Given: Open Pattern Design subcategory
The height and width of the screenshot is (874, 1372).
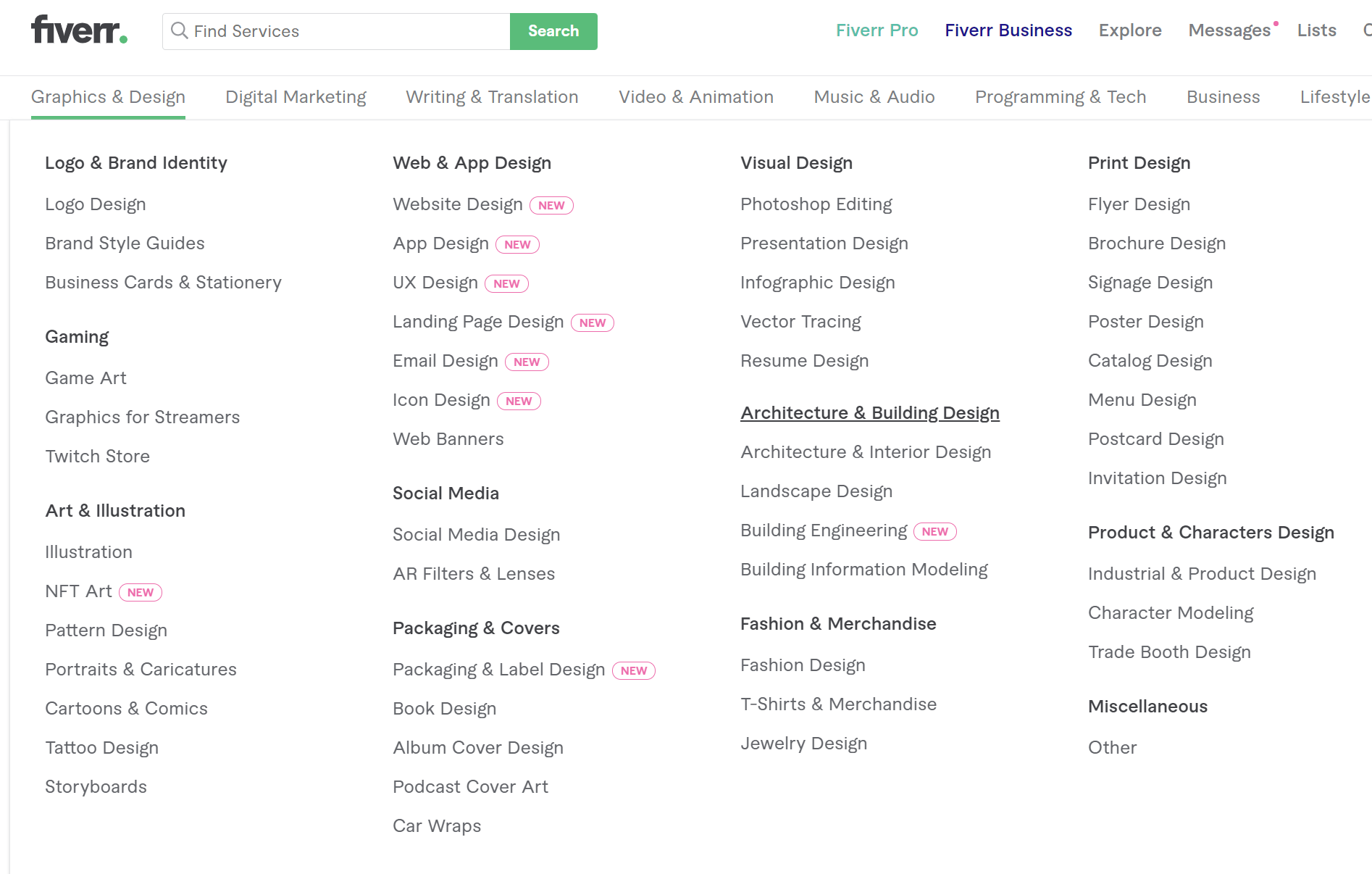Looking at the screenshot, I should pos(106,630).
